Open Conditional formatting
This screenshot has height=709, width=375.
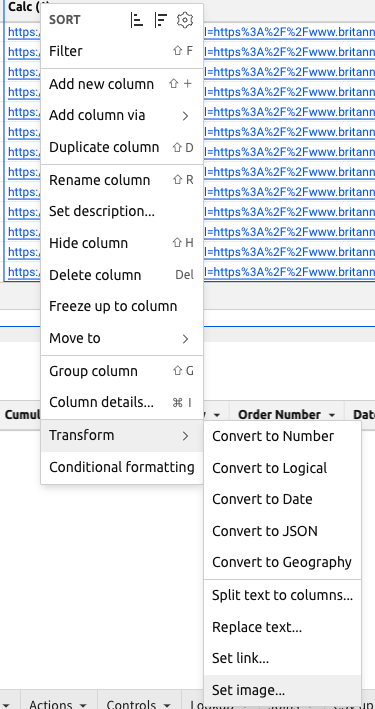122,467
